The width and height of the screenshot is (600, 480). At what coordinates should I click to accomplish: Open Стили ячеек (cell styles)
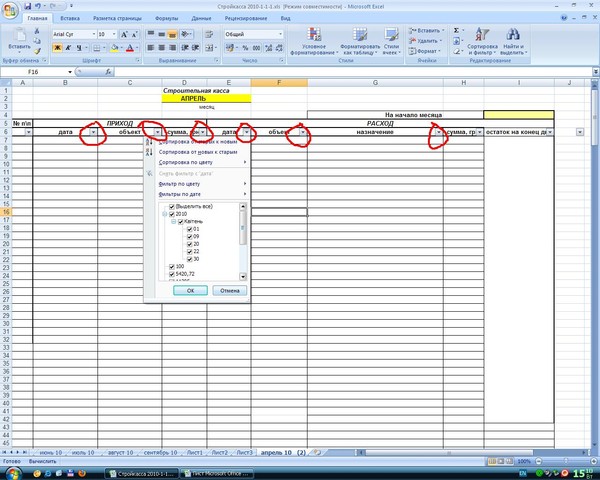coord(391,41)
